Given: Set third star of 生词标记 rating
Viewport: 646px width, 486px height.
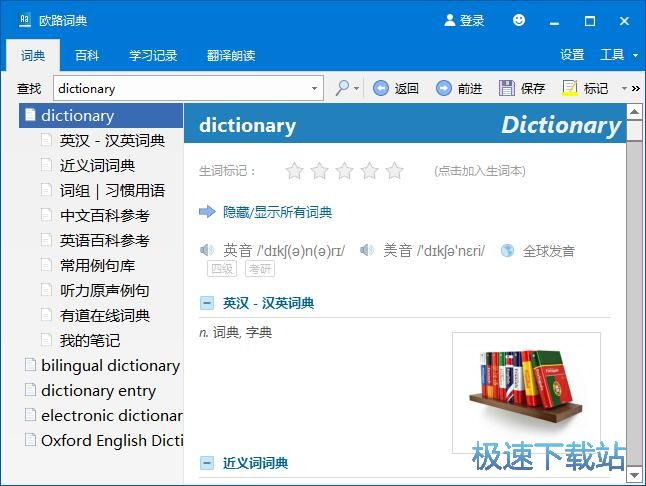Looking at the screenshot, I should pos(344,171).
